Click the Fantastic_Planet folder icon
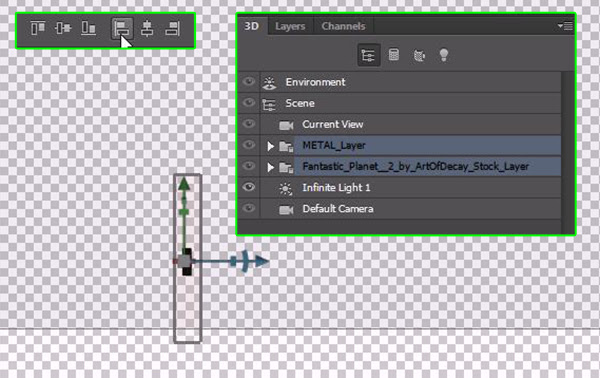 click(286, 167)
